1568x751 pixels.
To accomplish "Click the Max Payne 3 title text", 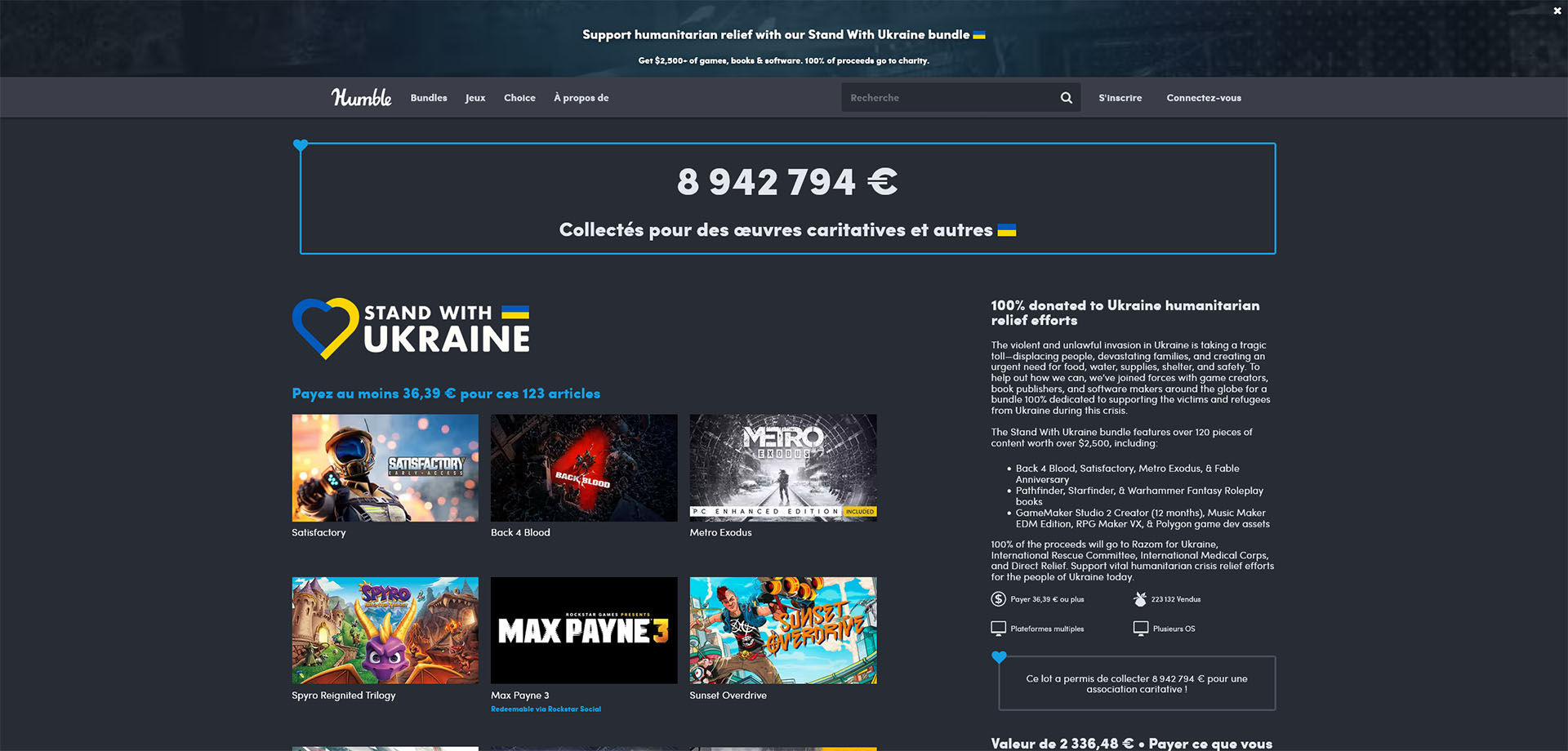I will pos(520,695).
